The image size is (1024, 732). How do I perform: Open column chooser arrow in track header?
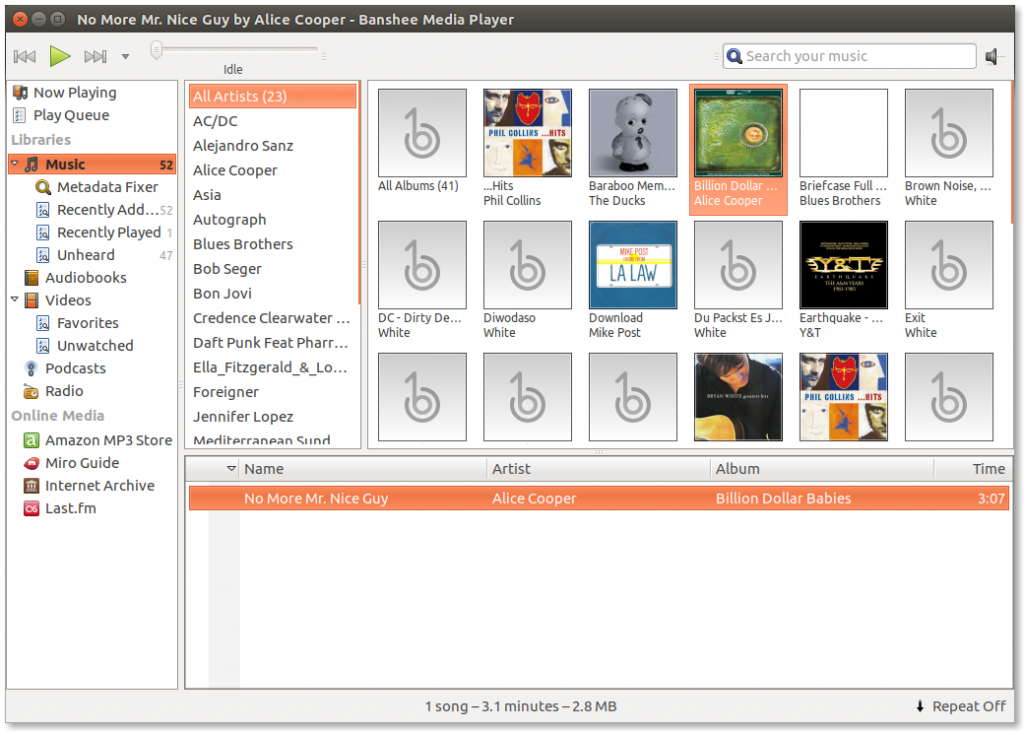(231, 469)
